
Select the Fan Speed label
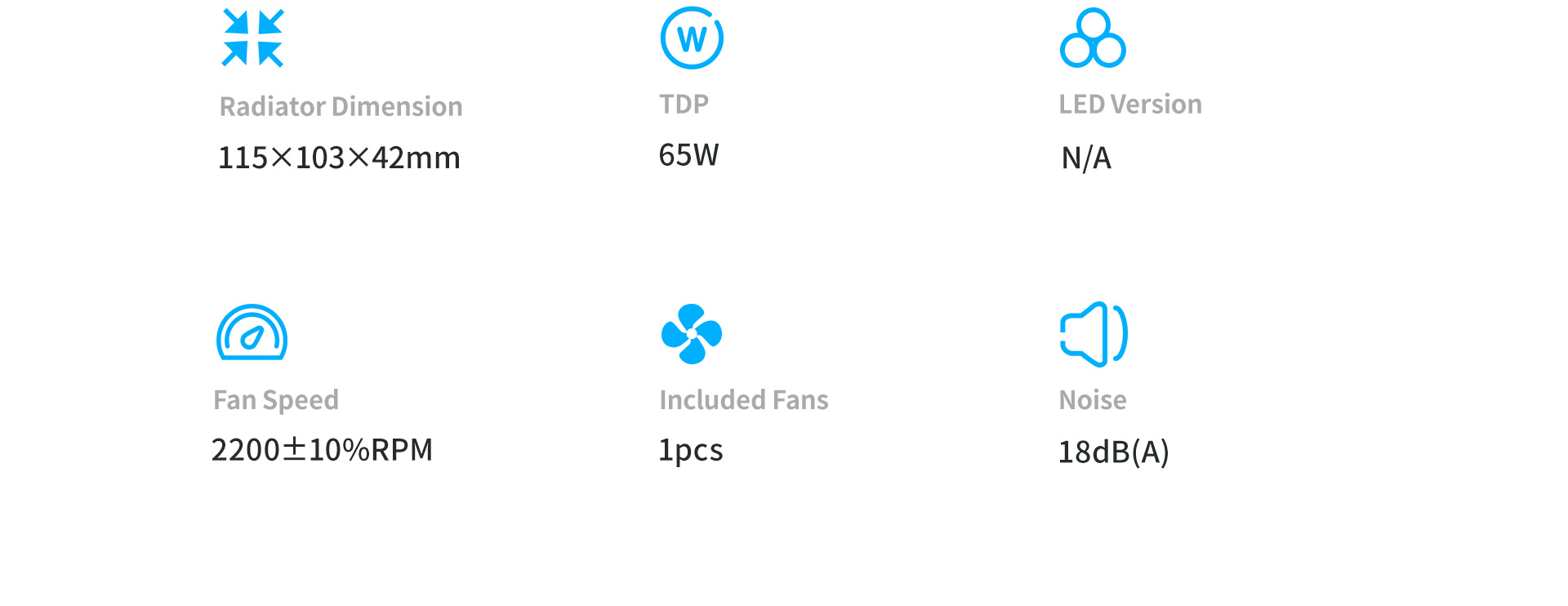pyautogui.click(x=276, y=400)
